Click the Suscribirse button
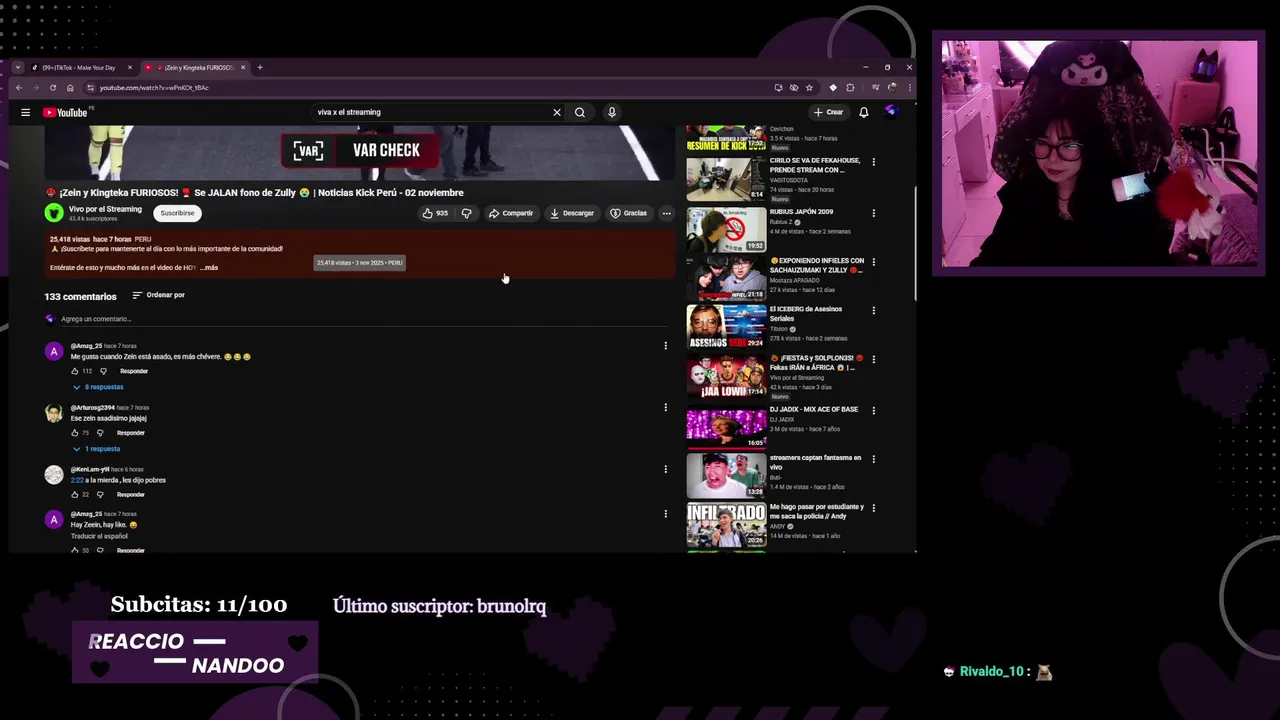 point(177,213)
